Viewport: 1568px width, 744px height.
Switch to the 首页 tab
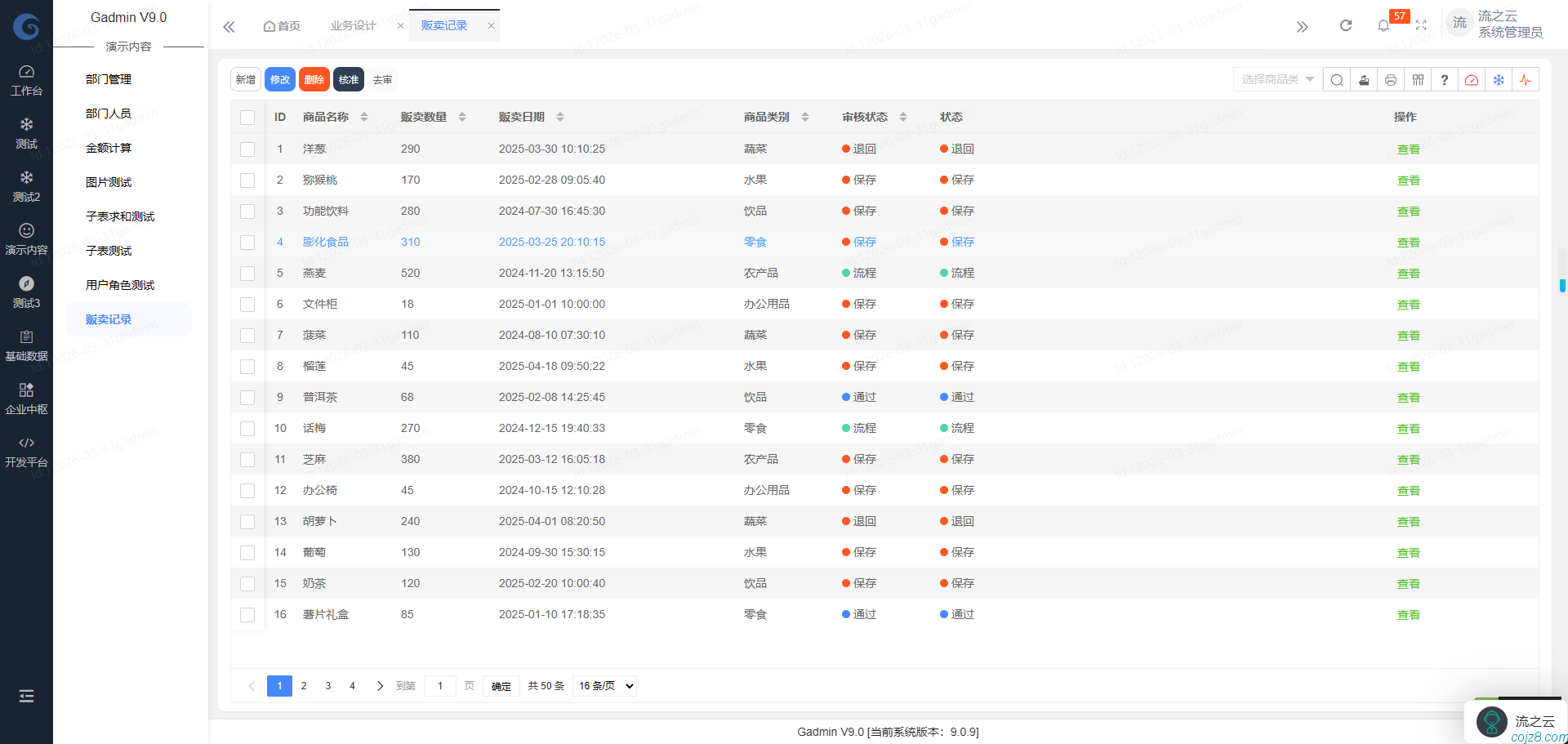[x=282, y=25]
